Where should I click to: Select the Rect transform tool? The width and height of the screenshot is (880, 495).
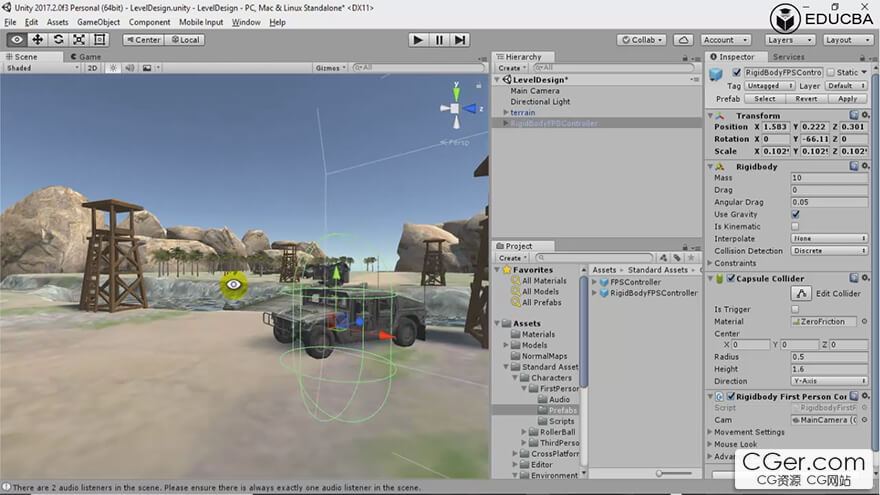(99, 40)
